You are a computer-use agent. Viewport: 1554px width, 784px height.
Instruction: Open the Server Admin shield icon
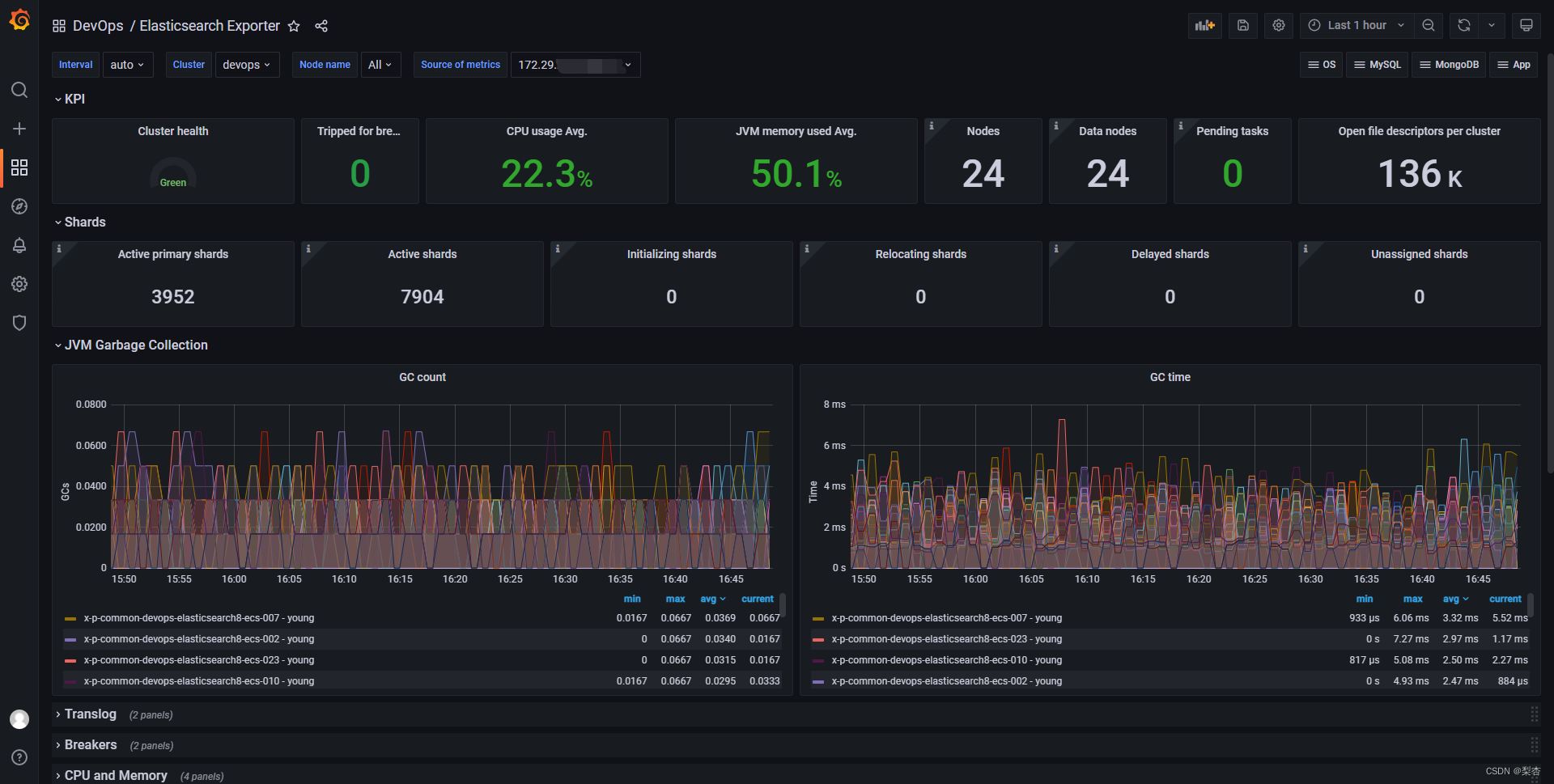[19, 323]
